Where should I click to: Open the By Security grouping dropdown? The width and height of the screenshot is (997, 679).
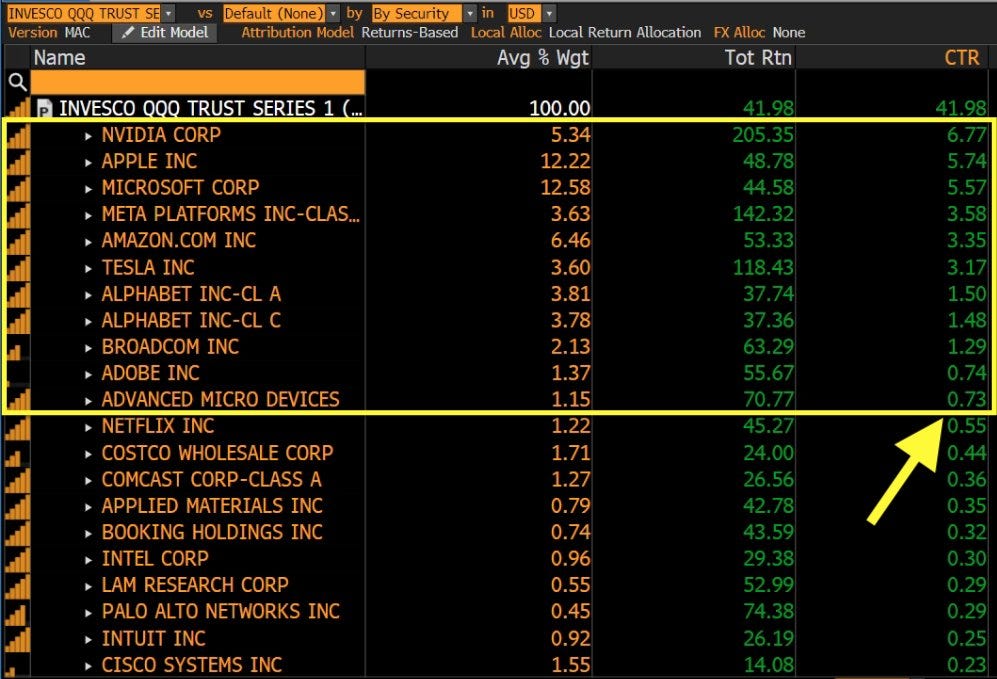coord(470,13)
